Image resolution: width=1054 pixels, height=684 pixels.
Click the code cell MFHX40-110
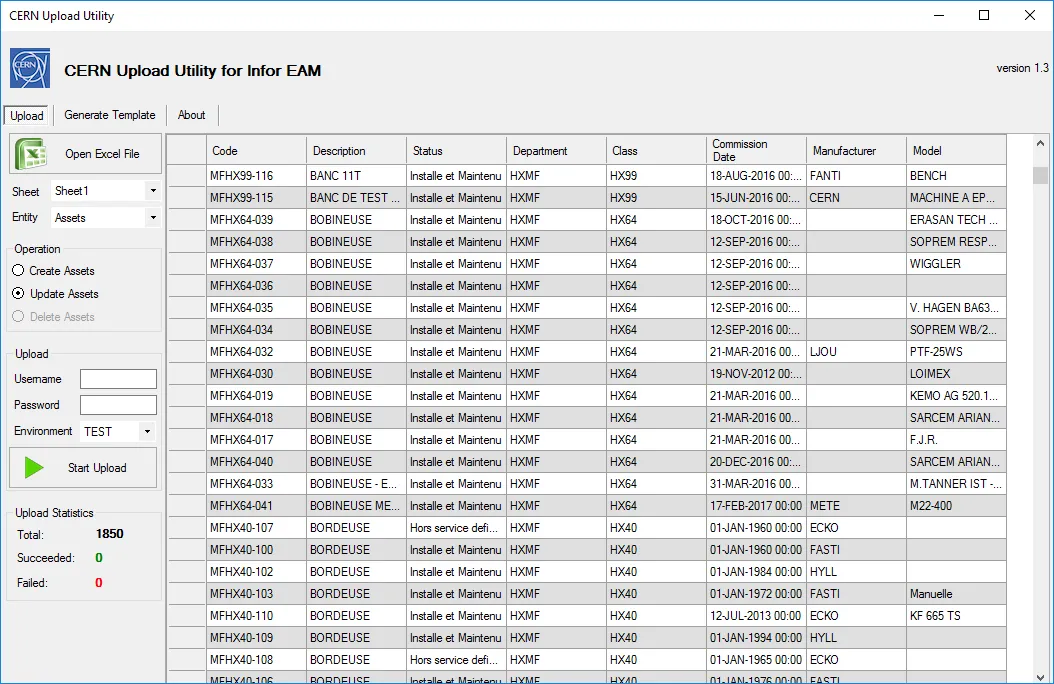256,615
